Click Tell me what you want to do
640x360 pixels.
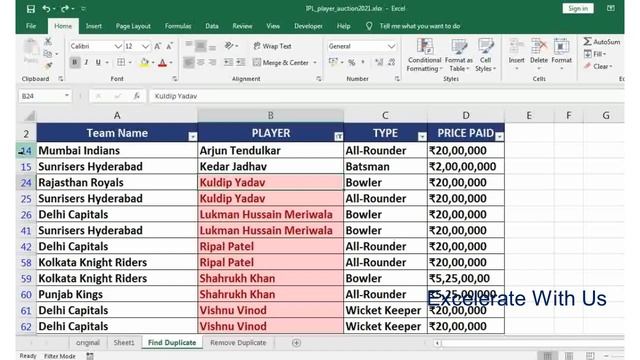(x=420, y=26)
